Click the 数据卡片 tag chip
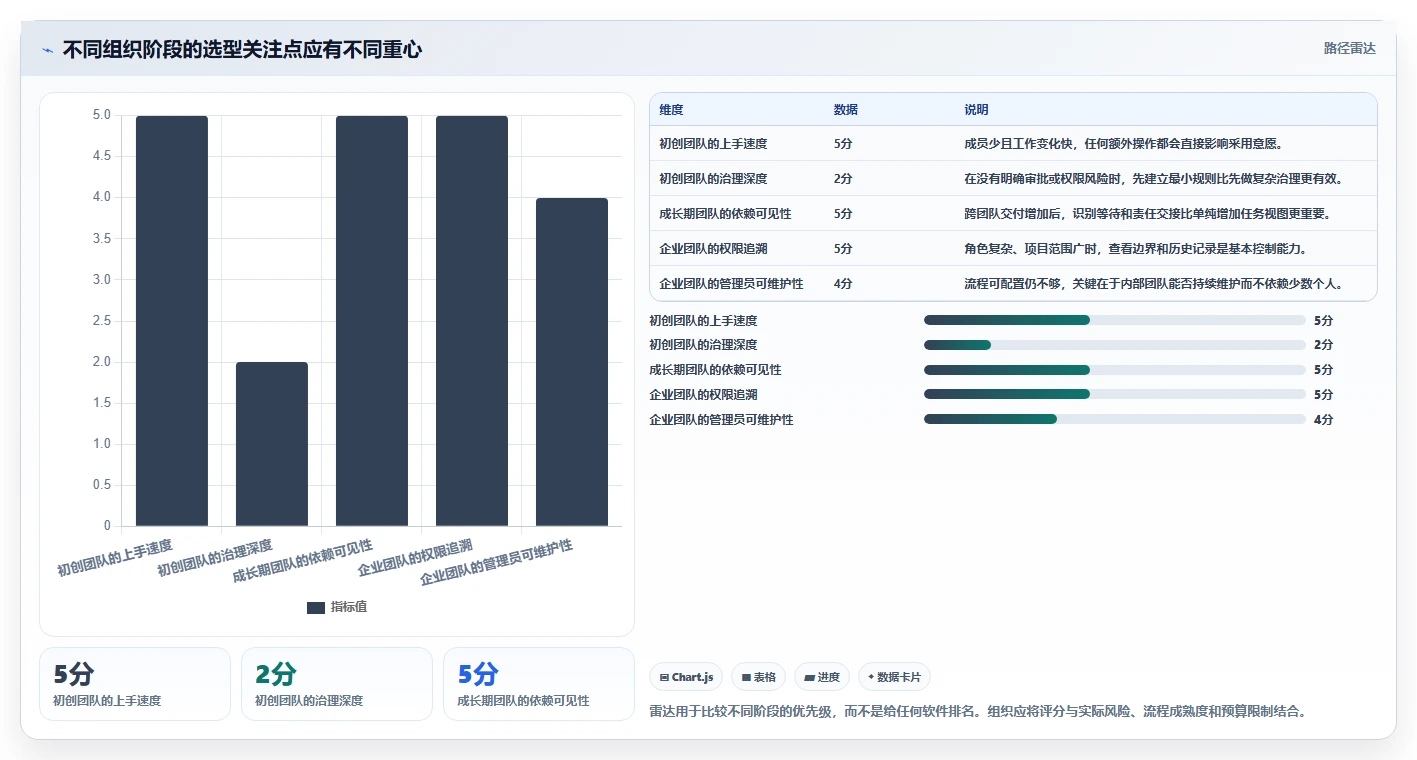This screenshot has height=760, width=1417. pos(894,677)
